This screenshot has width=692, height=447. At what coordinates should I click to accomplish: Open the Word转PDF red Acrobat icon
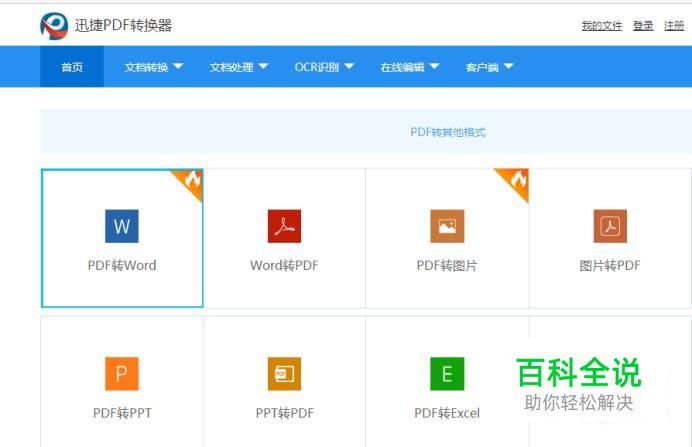pos(284,226)
